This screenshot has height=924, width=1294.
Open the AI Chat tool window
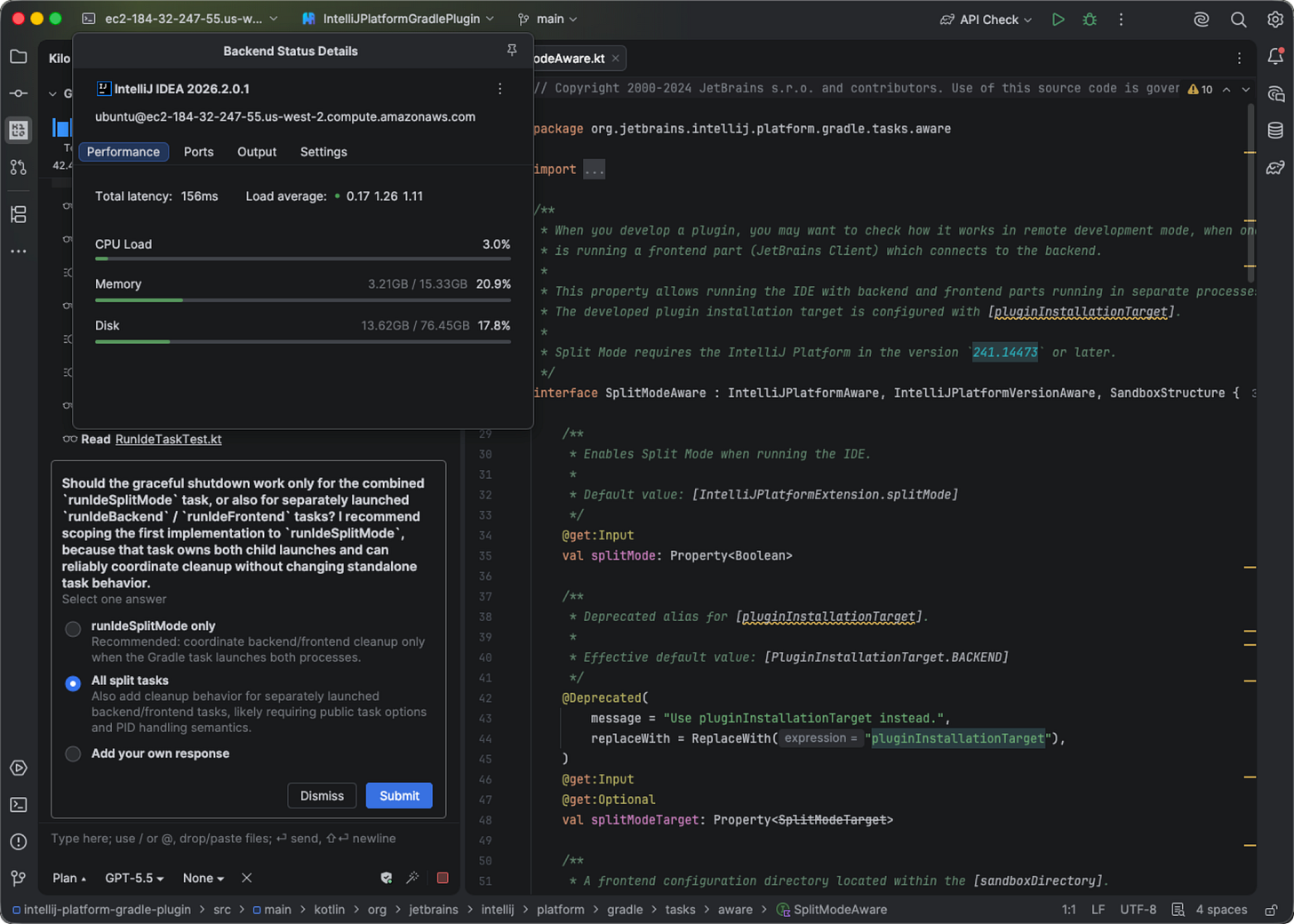pyautogui.click(x=1275, y=94)
